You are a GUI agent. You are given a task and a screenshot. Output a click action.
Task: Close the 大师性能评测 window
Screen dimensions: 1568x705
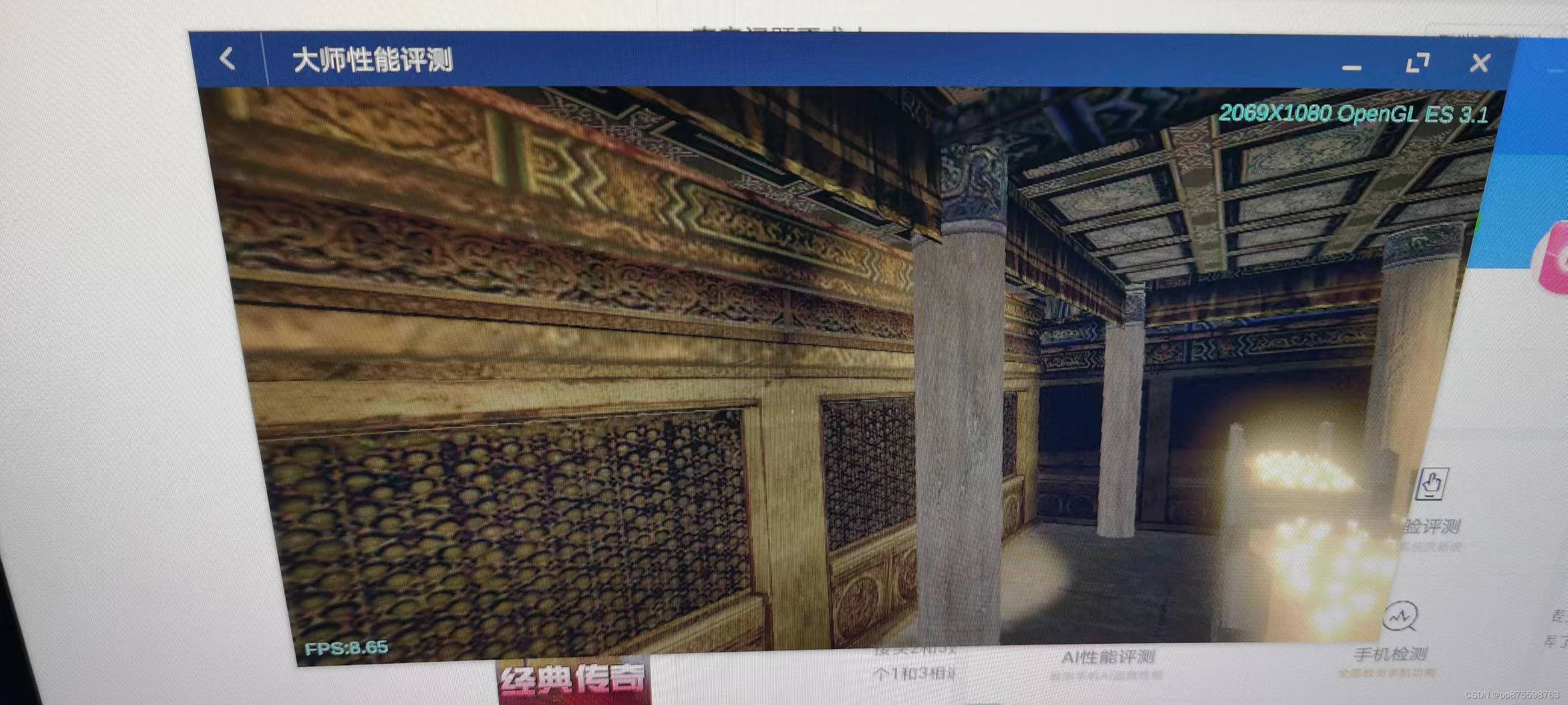click(1480, 63)
